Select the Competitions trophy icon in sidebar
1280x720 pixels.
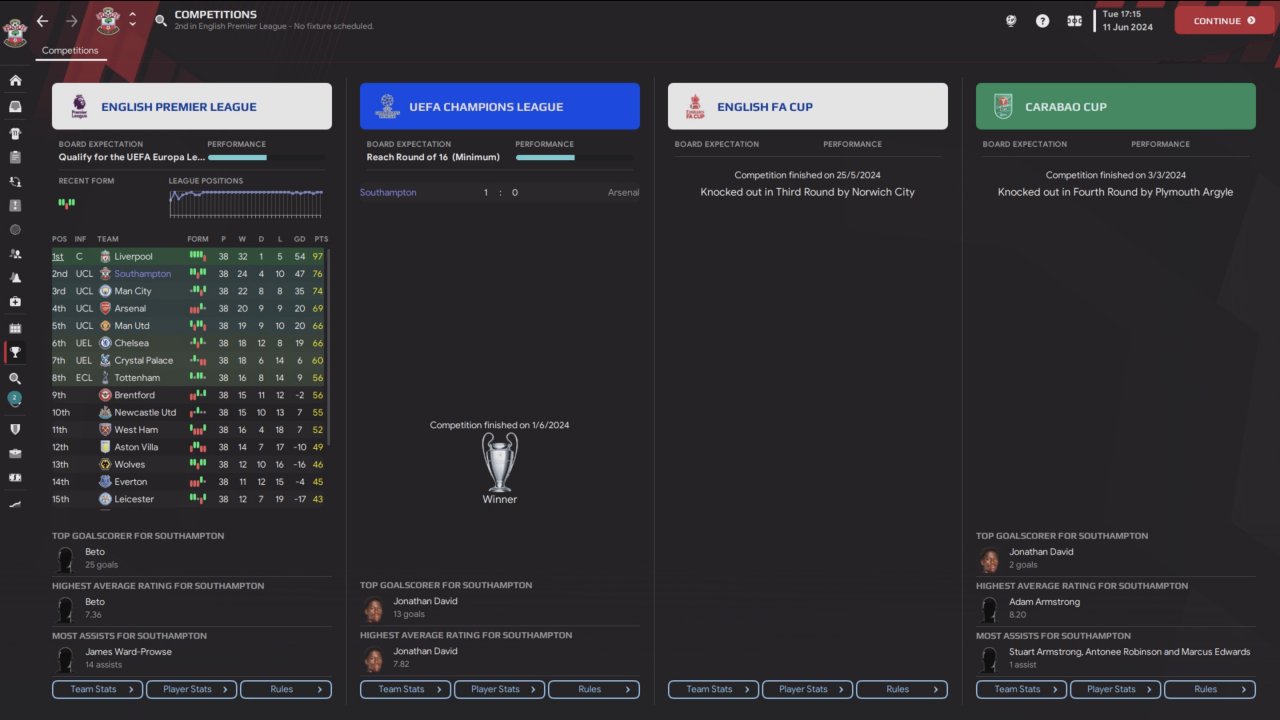(x=15, y=352)
